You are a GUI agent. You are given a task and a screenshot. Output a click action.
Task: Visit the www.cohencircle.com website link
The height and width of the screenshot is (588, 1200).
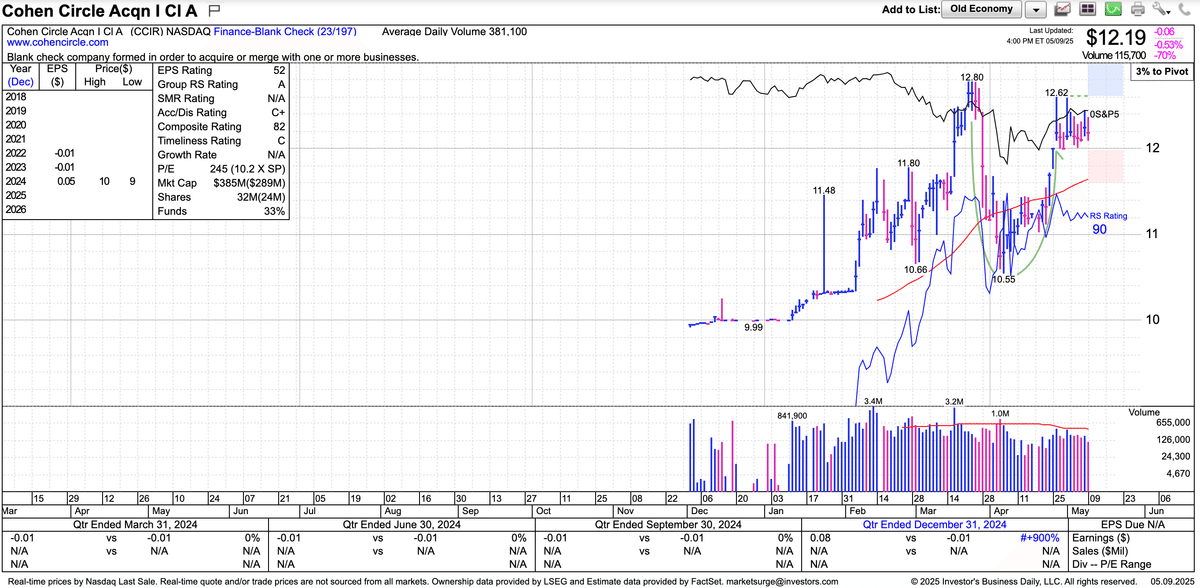[58, 44]
